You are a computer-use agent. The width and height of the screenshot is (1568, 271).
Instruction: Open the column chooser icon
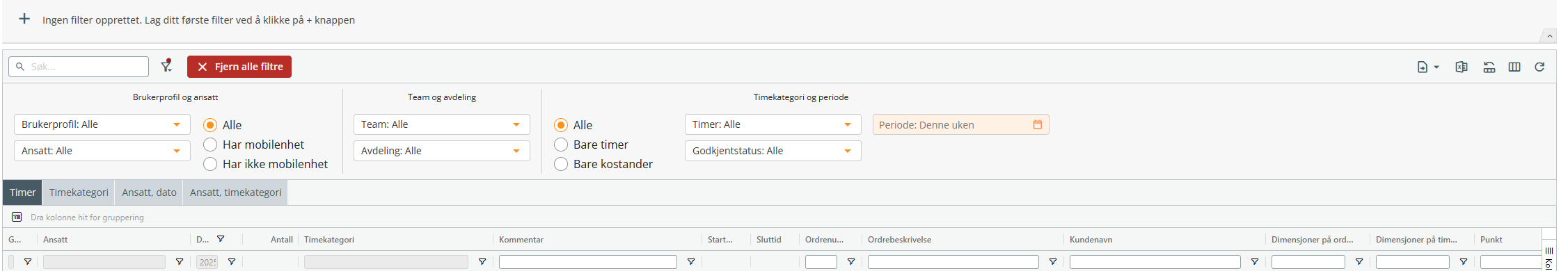(x=1514, y=67)
